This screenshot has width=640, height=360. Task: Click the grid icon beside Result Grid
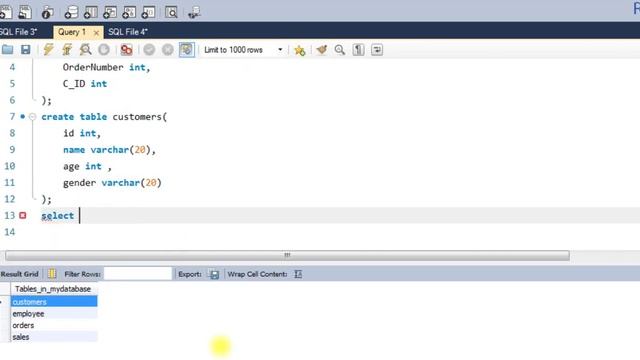pyautogui.click(x=52, y=274)
